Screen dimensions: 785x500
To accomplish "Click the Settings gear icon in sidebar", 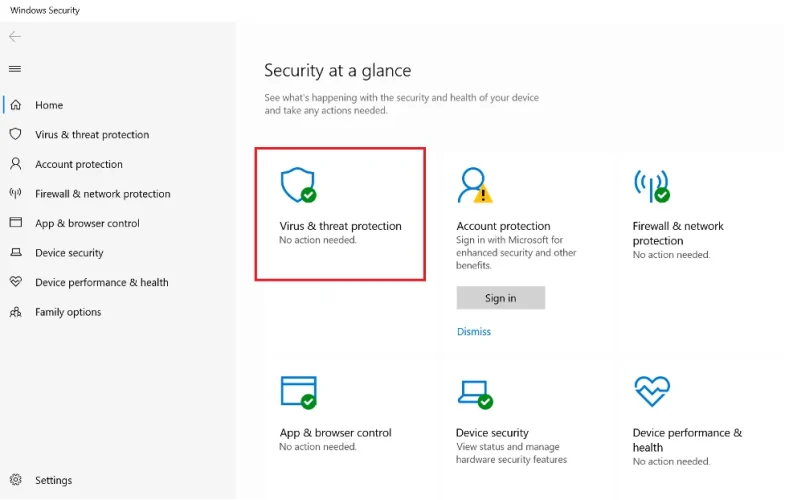I will (15, 480).
